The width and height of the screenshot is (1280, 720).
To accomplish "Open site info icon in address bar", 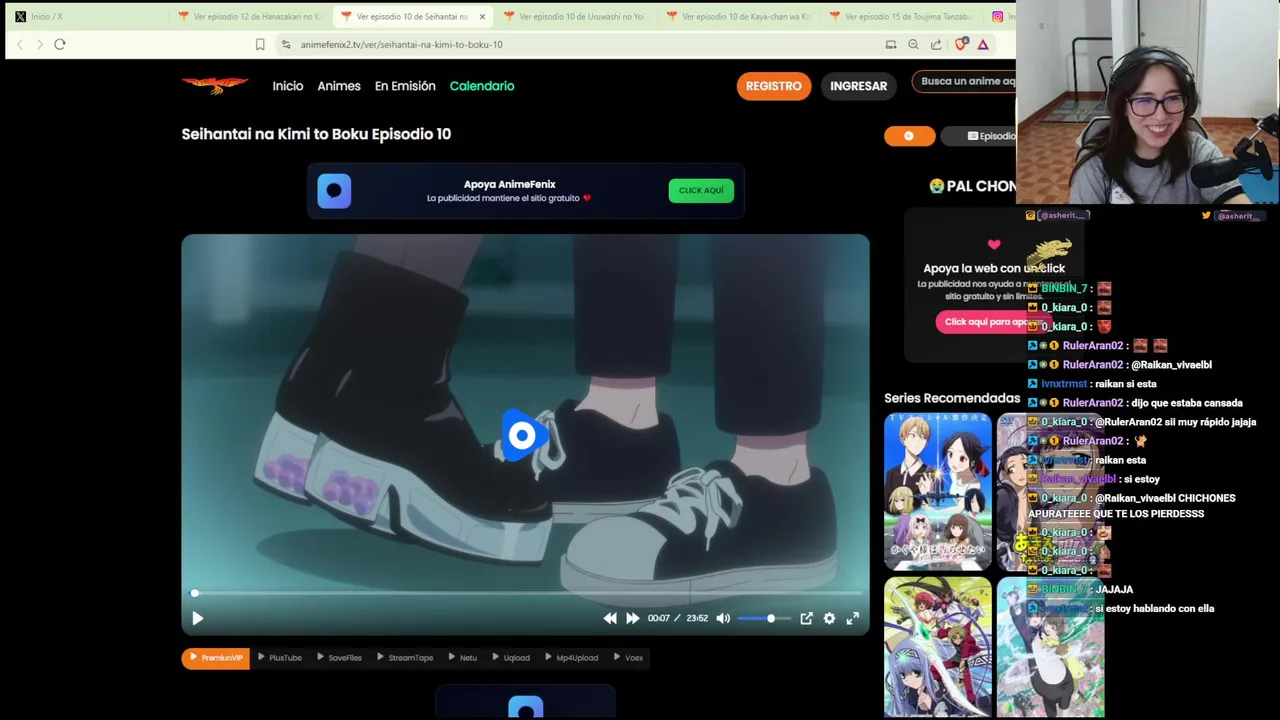I will pyautogui.click(x=286, y=44).
